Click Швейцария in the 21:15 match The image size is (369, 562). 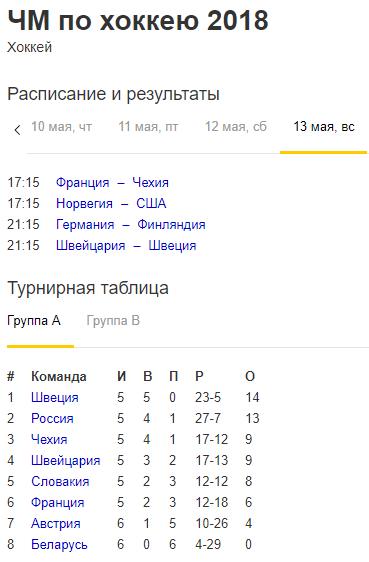[x=91, y=246]
